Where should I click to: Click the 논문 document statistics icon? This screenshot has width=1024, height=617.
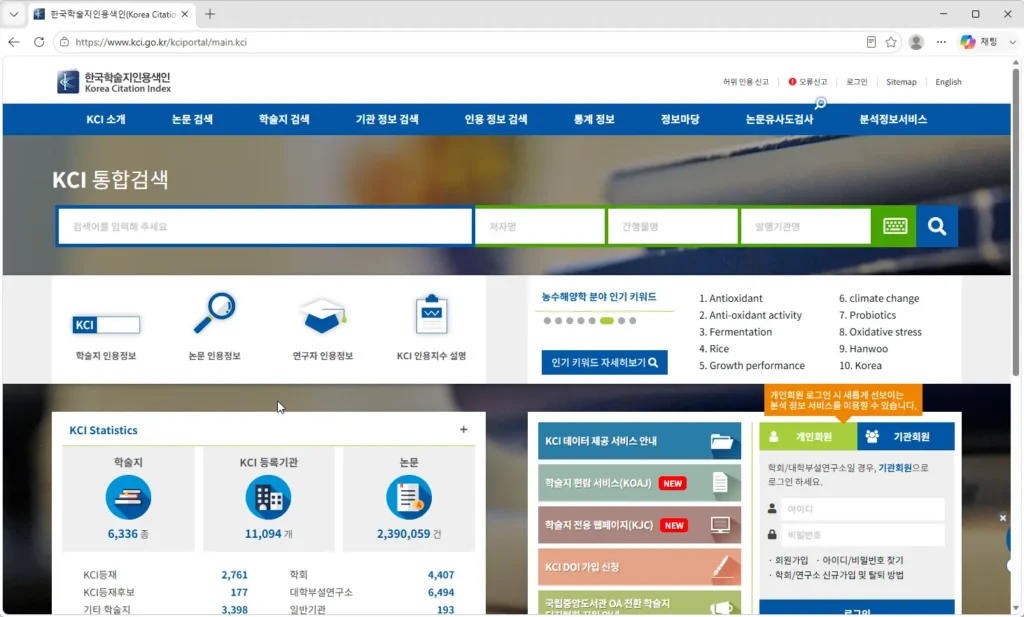click(x=409, y=497)
